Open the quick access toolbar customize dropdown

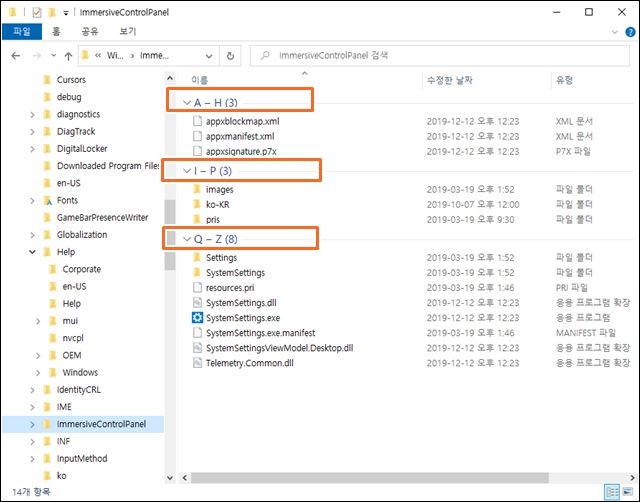[x=65, y=13]
